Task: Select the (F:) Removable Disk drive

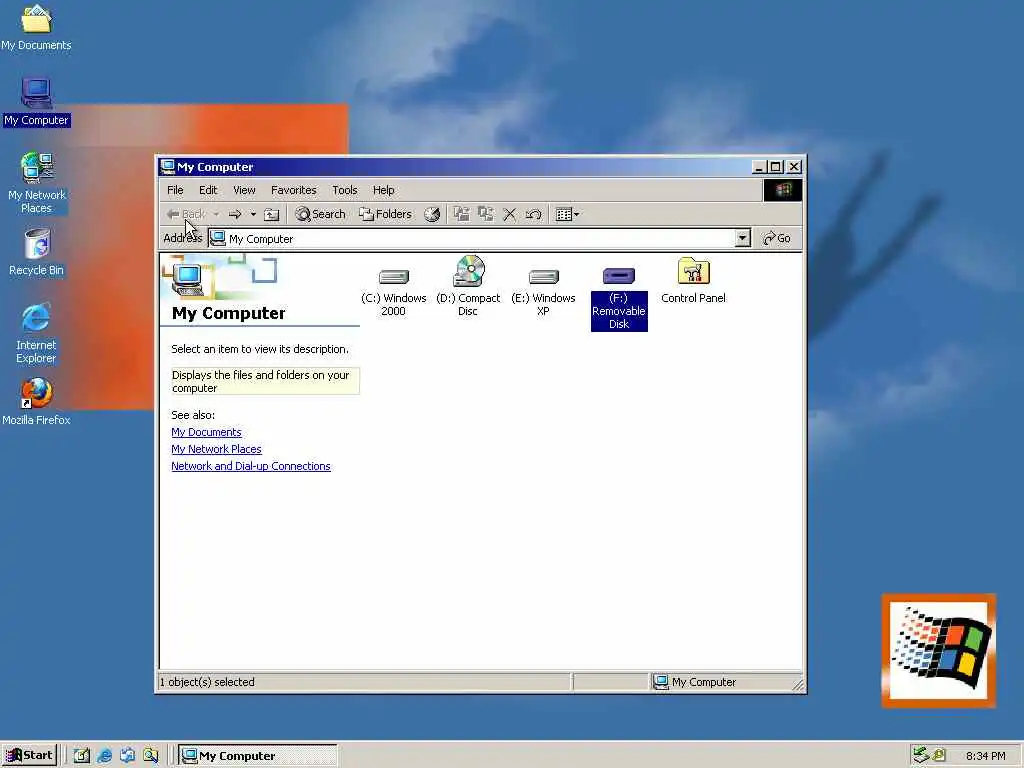Action: tap(618, 298)
